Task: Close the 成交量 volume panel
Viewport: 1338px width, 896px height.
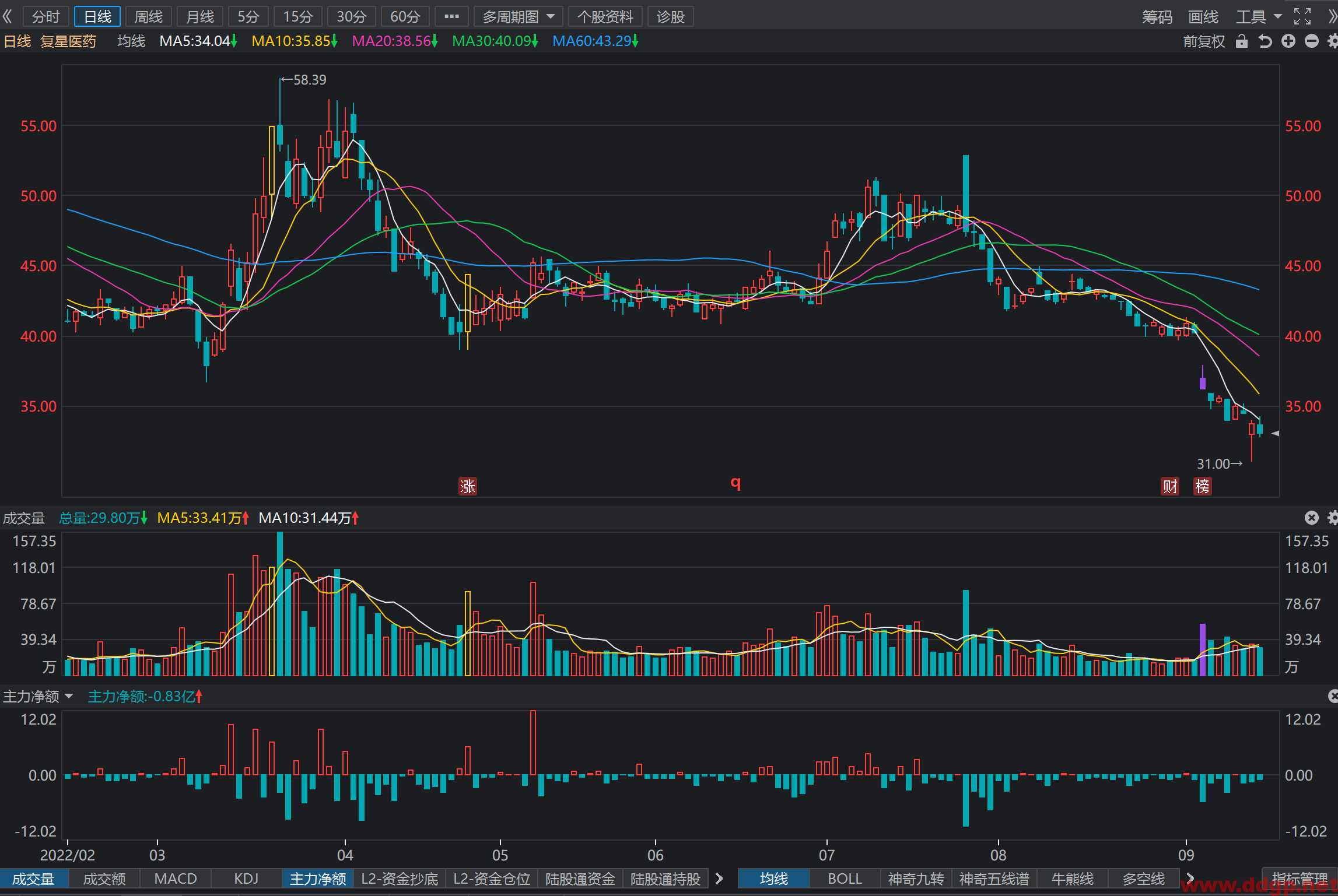Action: tap(1311, 518)
